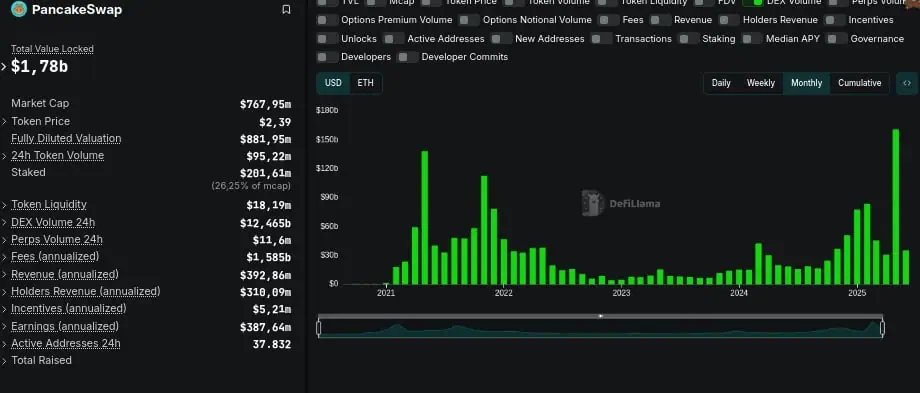Expand the Perps Volume 24h chevron

[x=4, y=240]
